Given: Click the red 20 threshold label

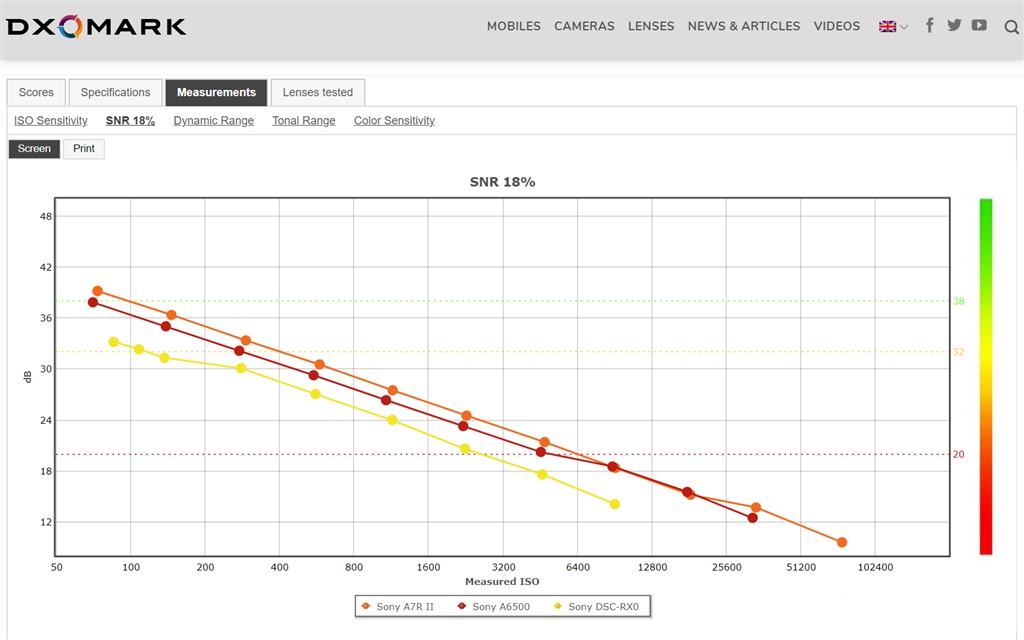Looking at the screenshot, I should (x=958, y=454).
